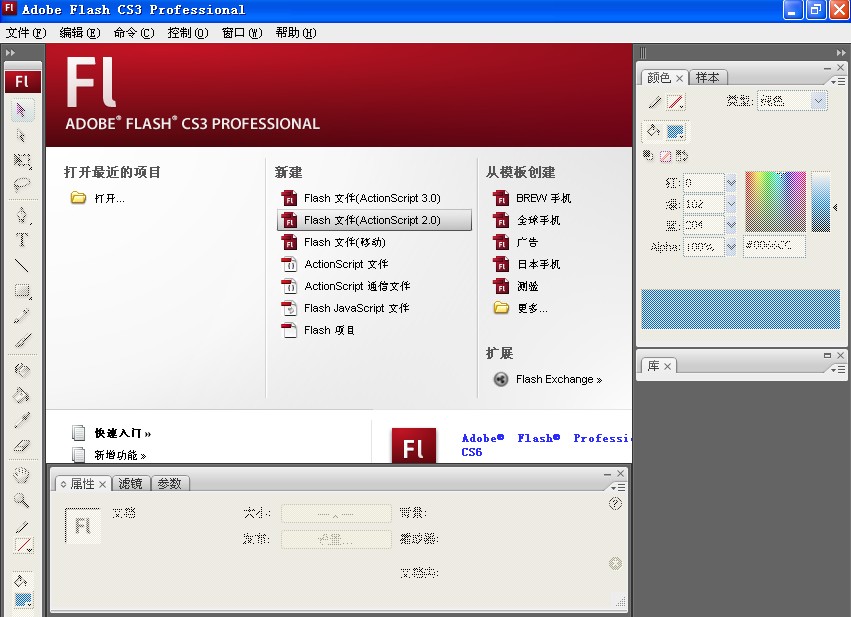851x617 pixels.
Task: Pick the Pen tool
Action: [22, 215]
